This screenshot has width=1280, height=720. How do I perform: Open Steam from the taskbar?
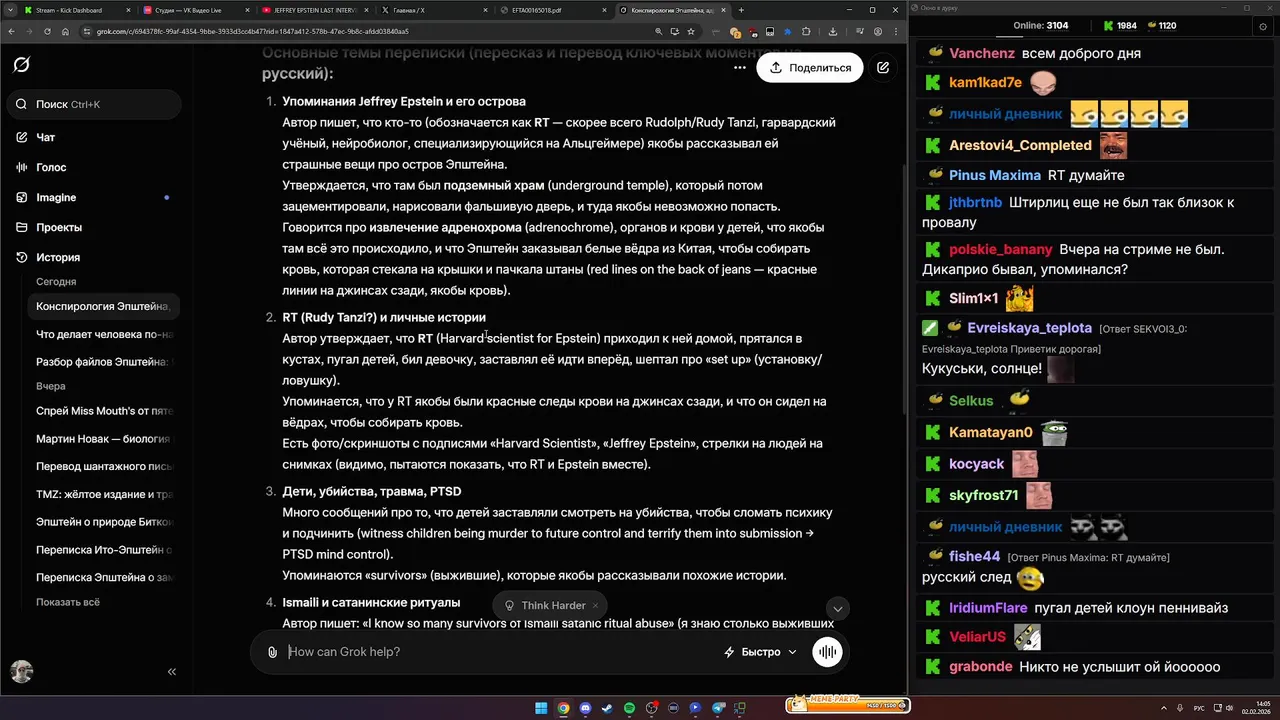pyautogui.click(x=607, y=708)
